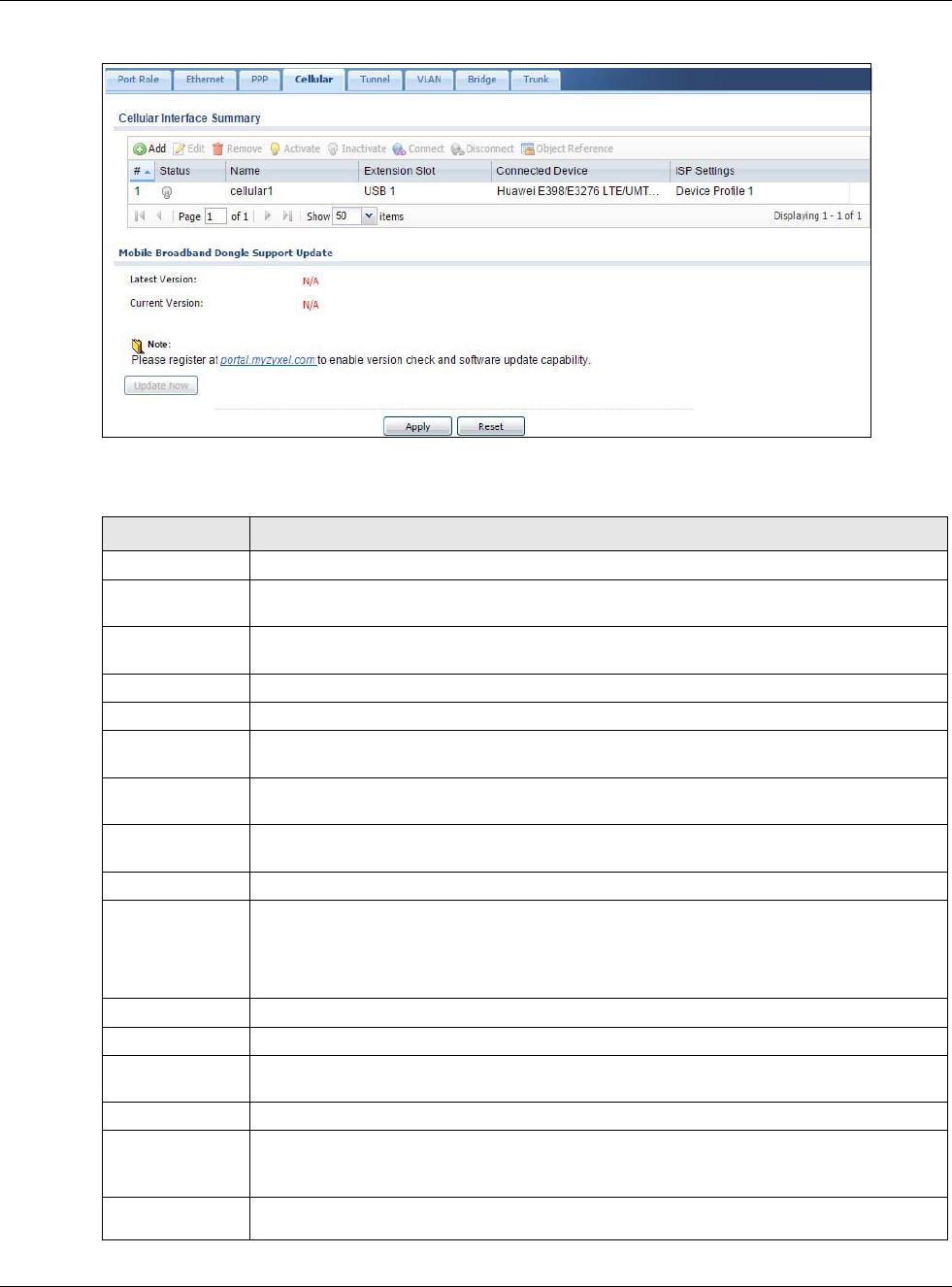Viewport: 952px width, 1287px height.
Task: Sort by the # column header
Action: click(x=142, y=171)
